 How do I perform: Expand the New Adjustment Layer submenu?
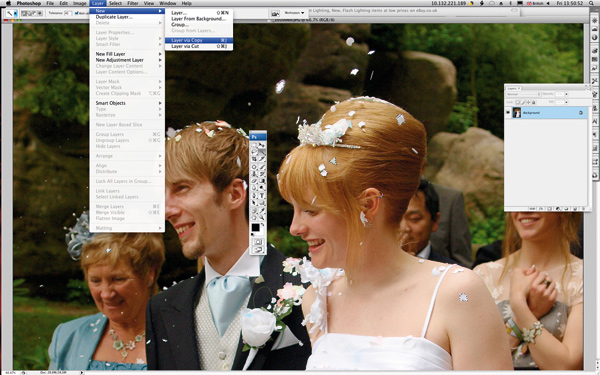click(127, 60)
